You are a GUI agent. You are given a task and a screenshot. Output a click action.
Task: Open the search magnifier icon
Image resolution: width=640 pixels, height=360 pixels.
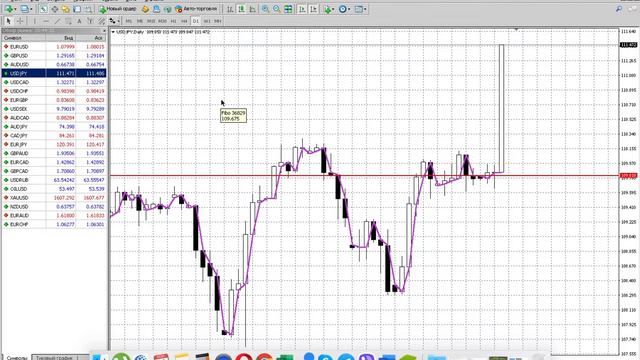[x=619, y=9]
